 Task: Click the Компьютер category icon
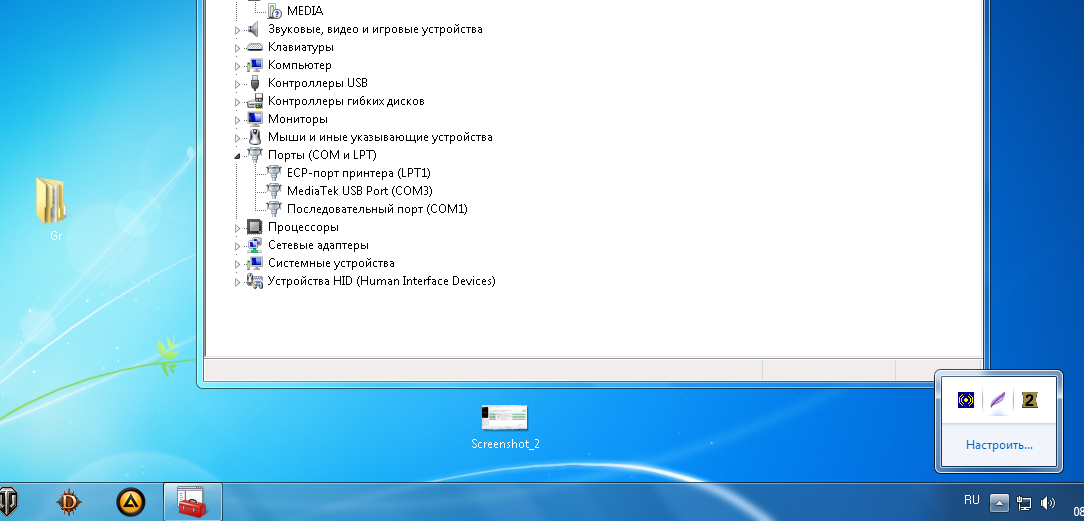(x=254, y=65)
